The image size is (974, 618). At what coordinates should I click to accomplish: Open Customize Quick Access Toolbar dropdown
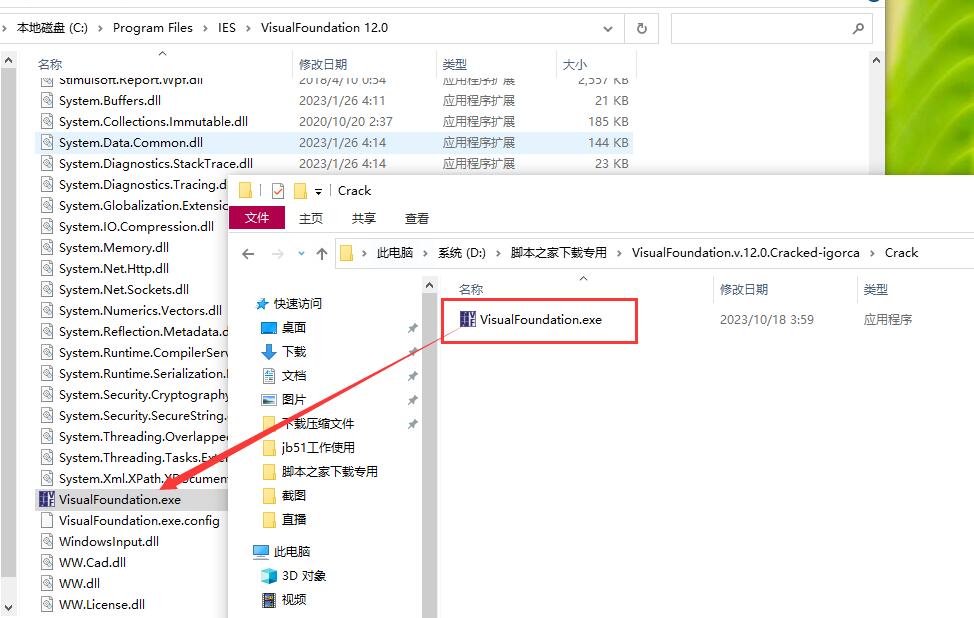point(318,191)
